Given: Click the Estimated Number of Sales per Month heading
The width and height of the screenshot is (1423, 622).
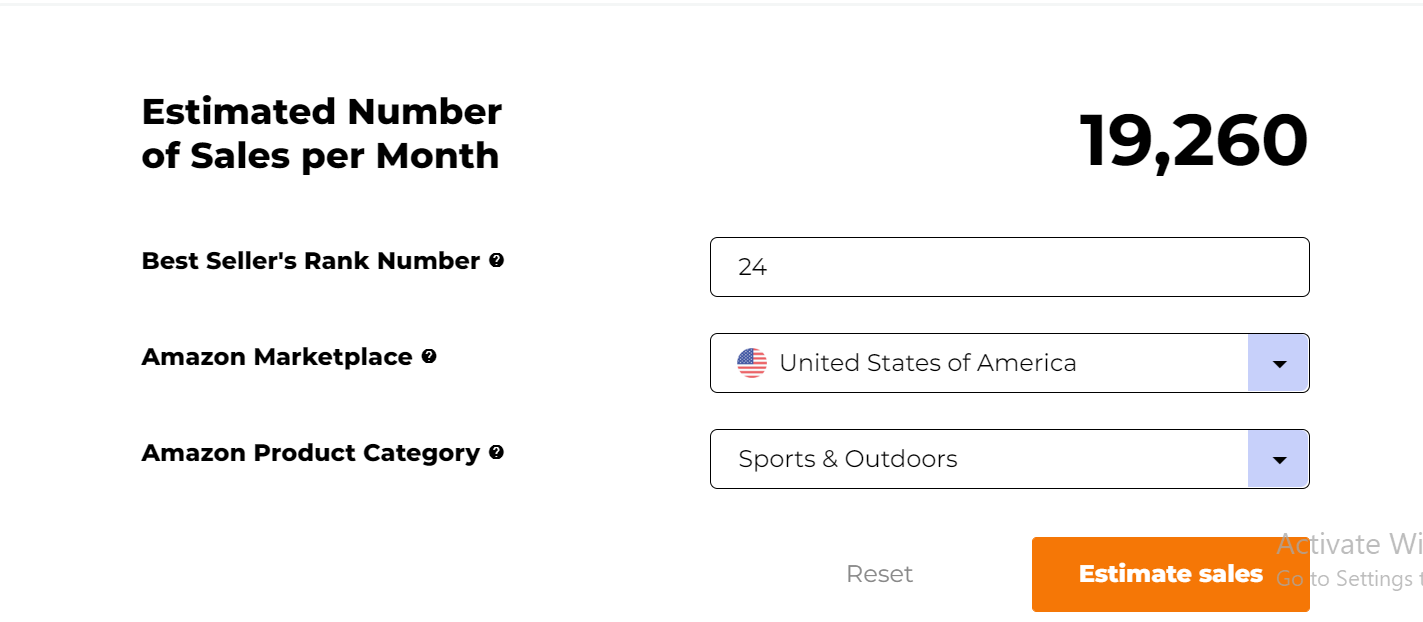Looking at the screenshot, I should [x=321, y=133].
